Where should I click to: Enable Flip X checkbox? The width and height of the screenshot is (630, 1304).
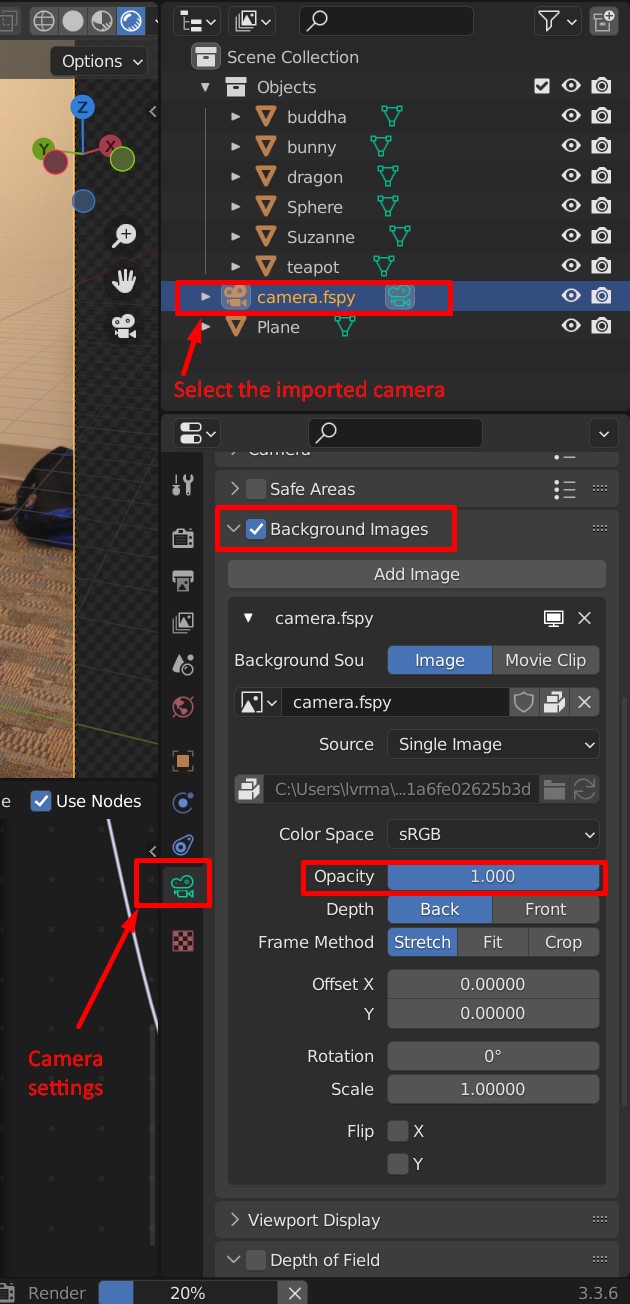point(398,1131)
